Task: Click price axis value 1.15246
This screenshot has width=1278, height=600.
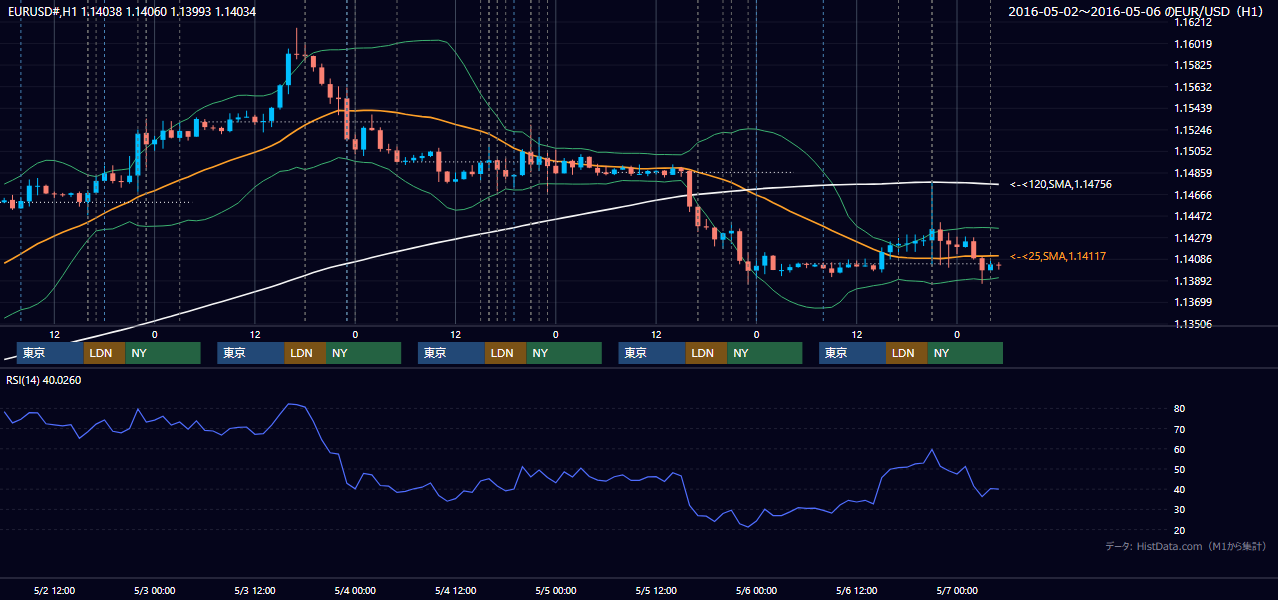Action: (1193, 130)
